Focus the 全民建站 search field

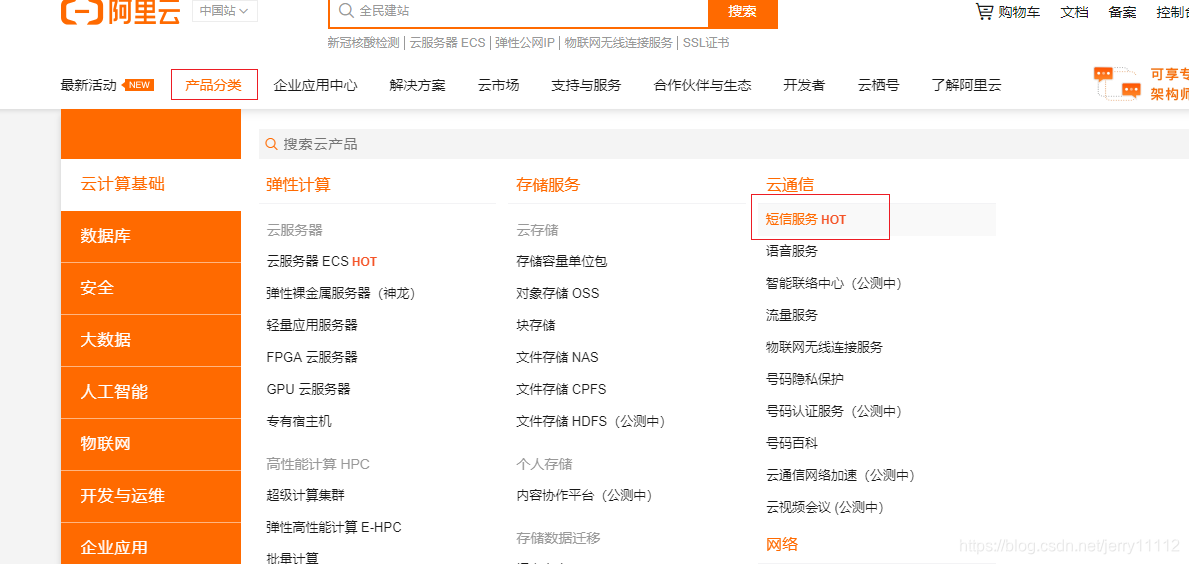pos(519,12)
